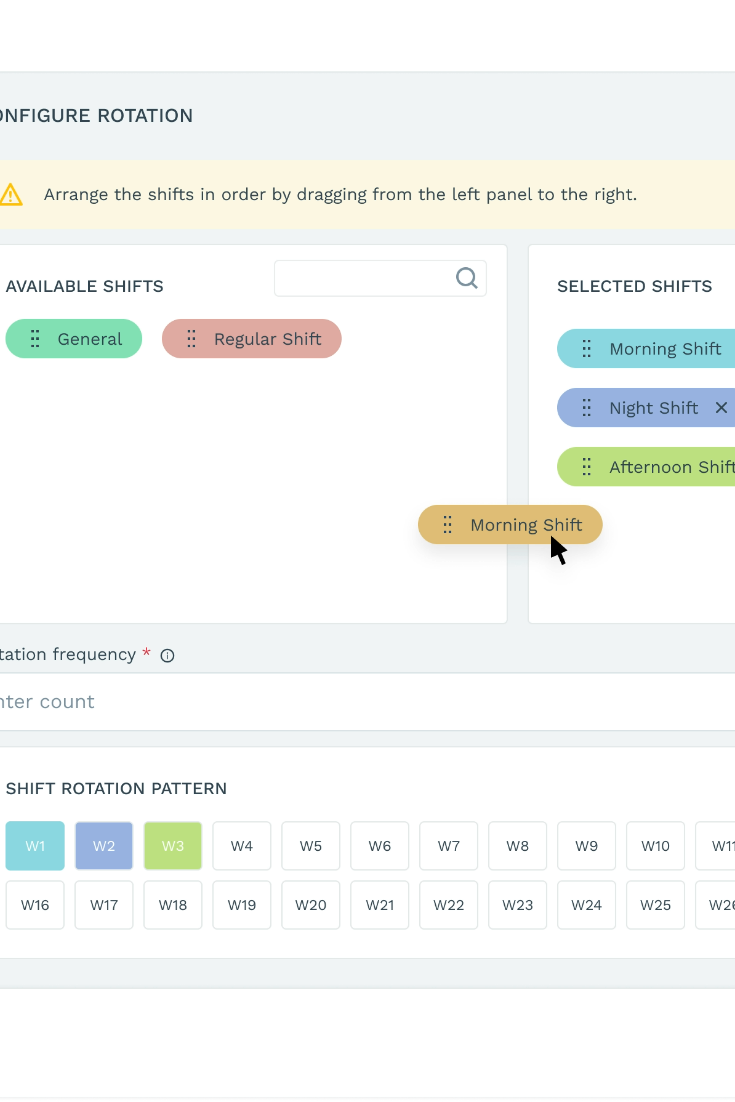This screenshot has width=735, height=1102.
Task: Click the rotation frequency info icon
Action: 168,656
